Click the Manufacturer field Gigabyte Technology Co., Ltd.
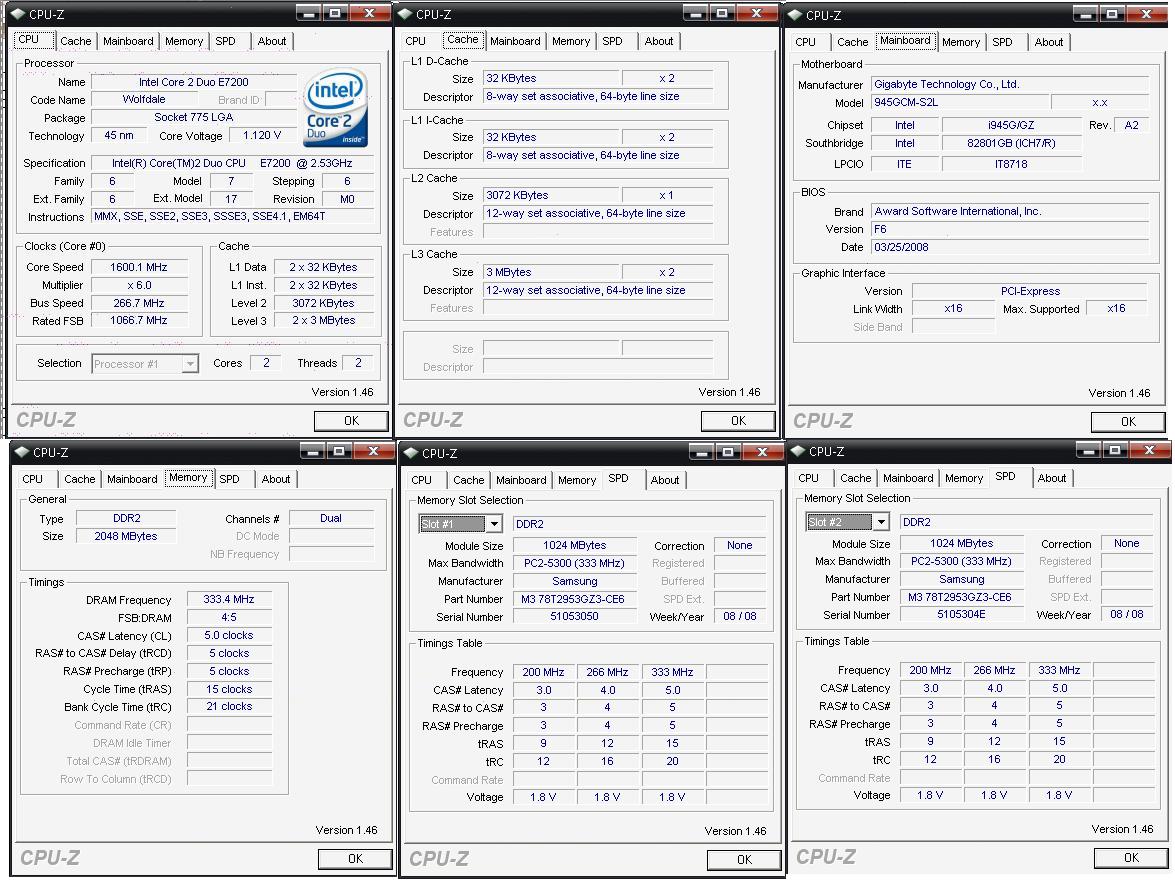Screen dimensions: 1175x881 (1010, 85)
